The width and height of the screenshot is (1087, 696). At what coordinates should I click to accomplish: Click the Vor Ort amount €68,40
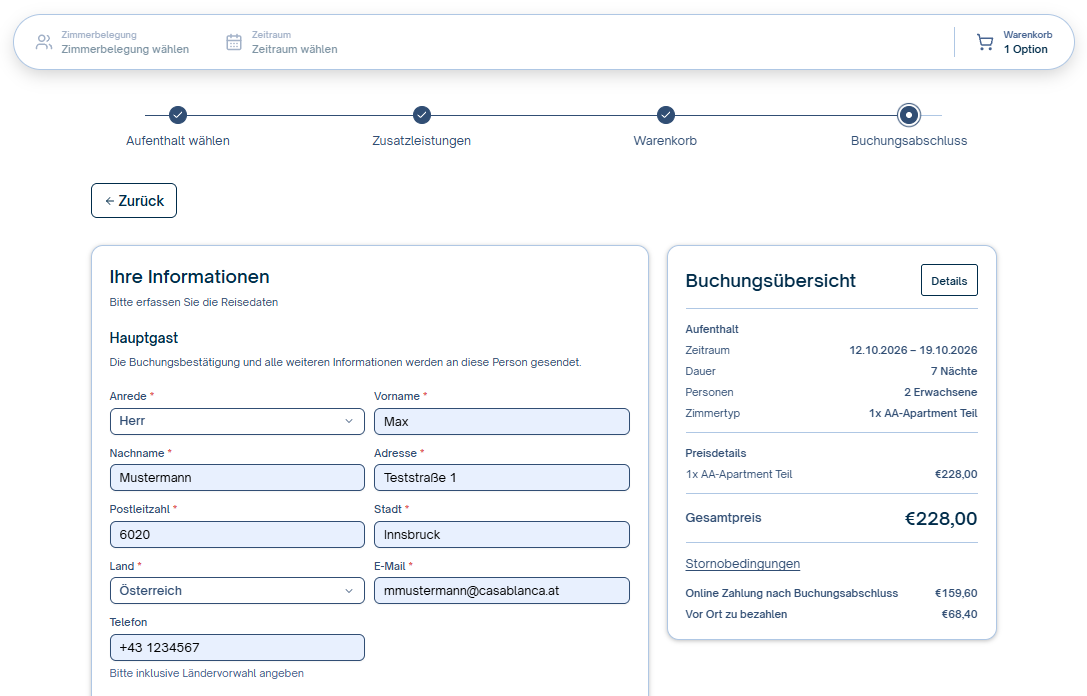click(959, 614)
